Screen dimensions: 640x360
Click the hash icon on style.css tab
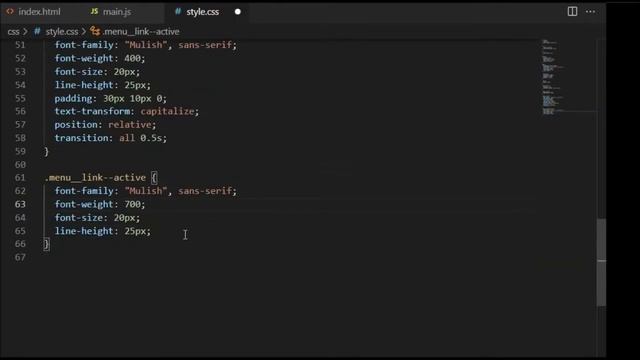click(178, 11)
